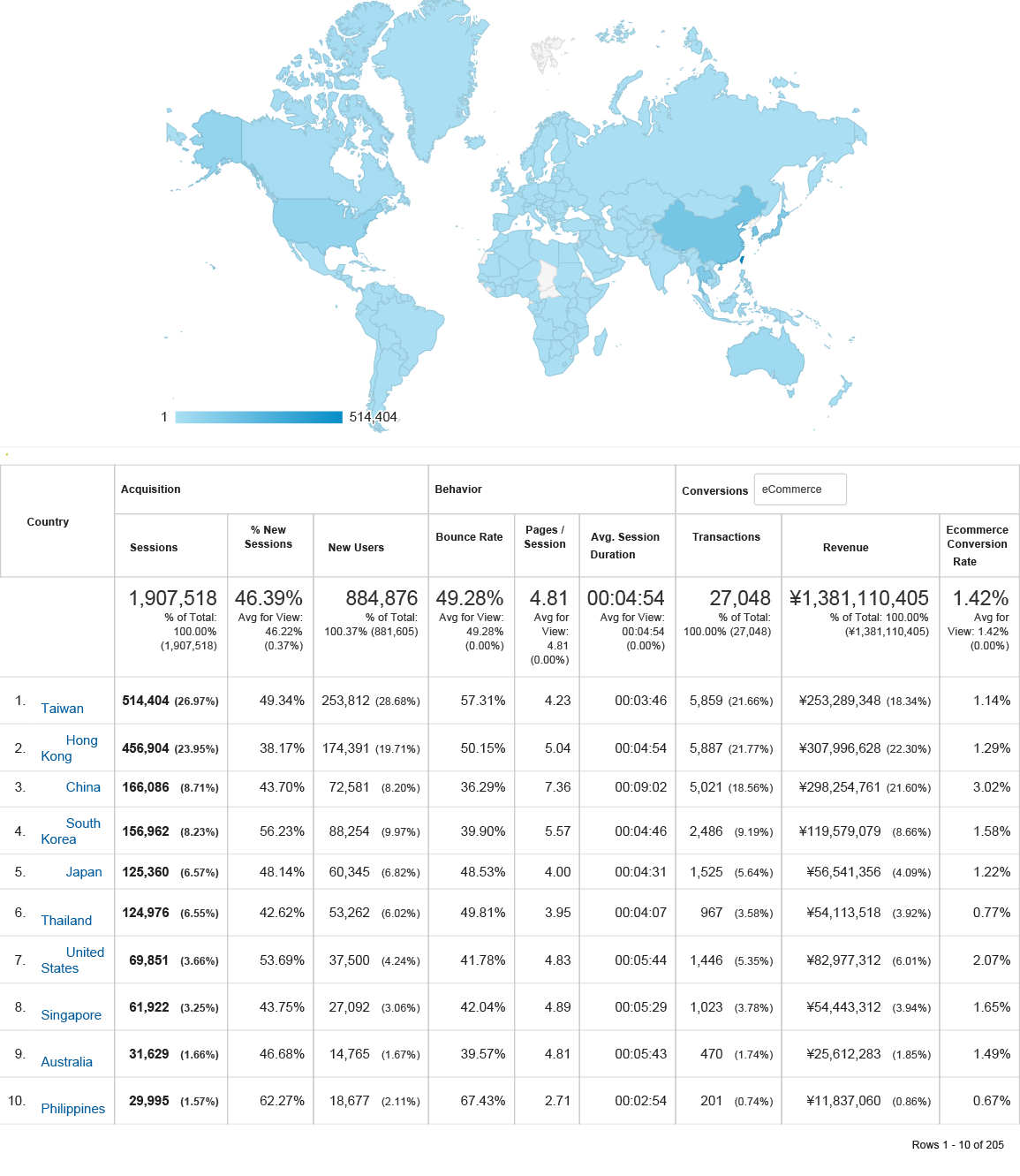Select Thailand conversion rate 0.77%
The image size is (1020, 1176).
tap(992, 913)
